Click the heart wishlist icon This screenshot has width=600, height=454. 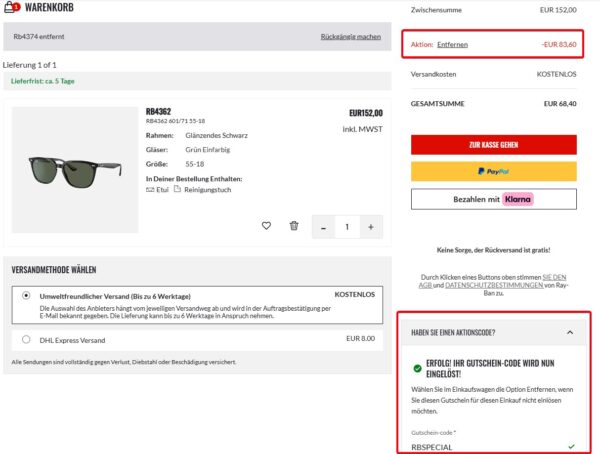point(266,226)
